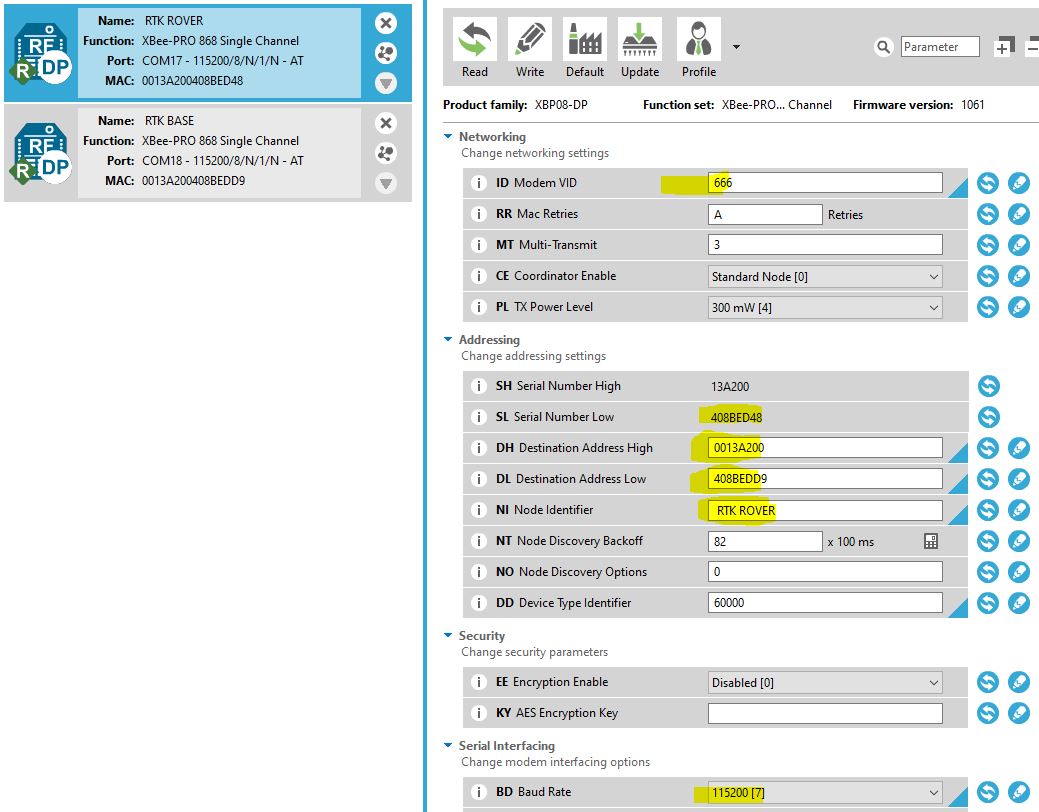Image resolution: width=1039 pixels, height=812 pixels.
Task: Edit the ID Modem VID field
Action: click(x=825, y=183)
